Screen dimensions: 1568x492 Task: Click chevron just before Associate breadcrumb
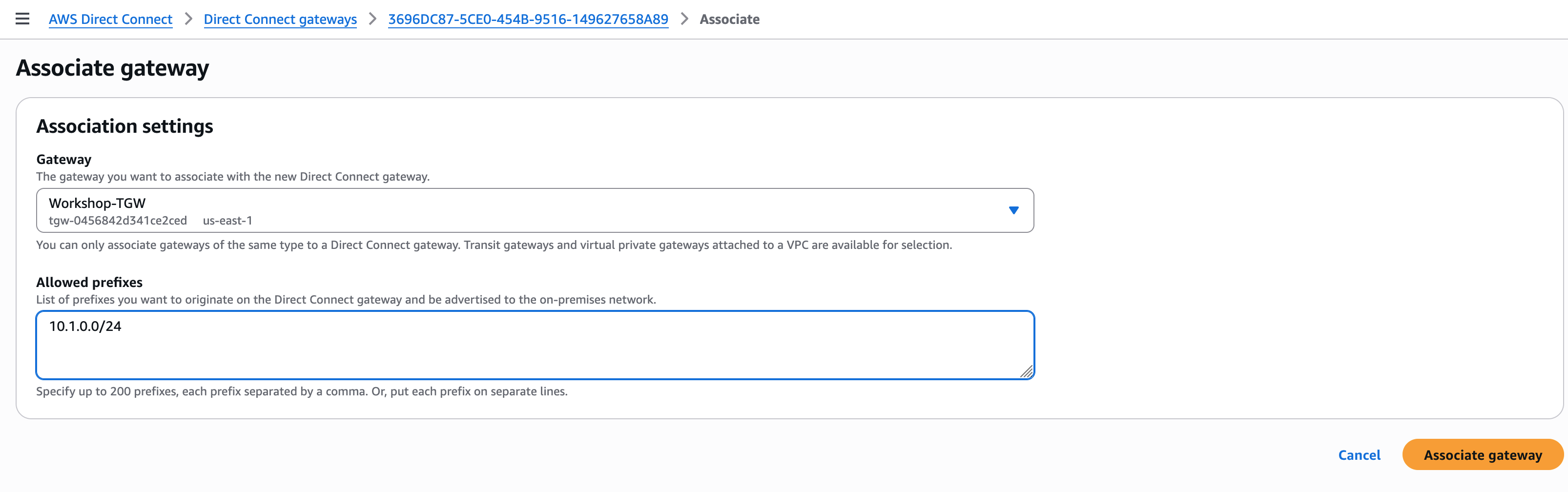684,20
